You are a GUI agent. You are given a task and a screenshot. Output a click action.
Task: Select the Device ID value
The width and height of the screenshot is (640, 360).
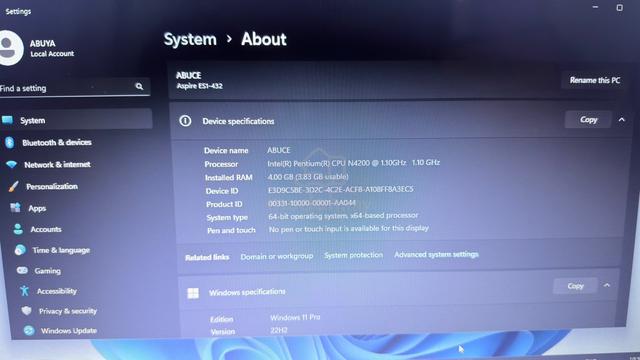tap(340, 189)
